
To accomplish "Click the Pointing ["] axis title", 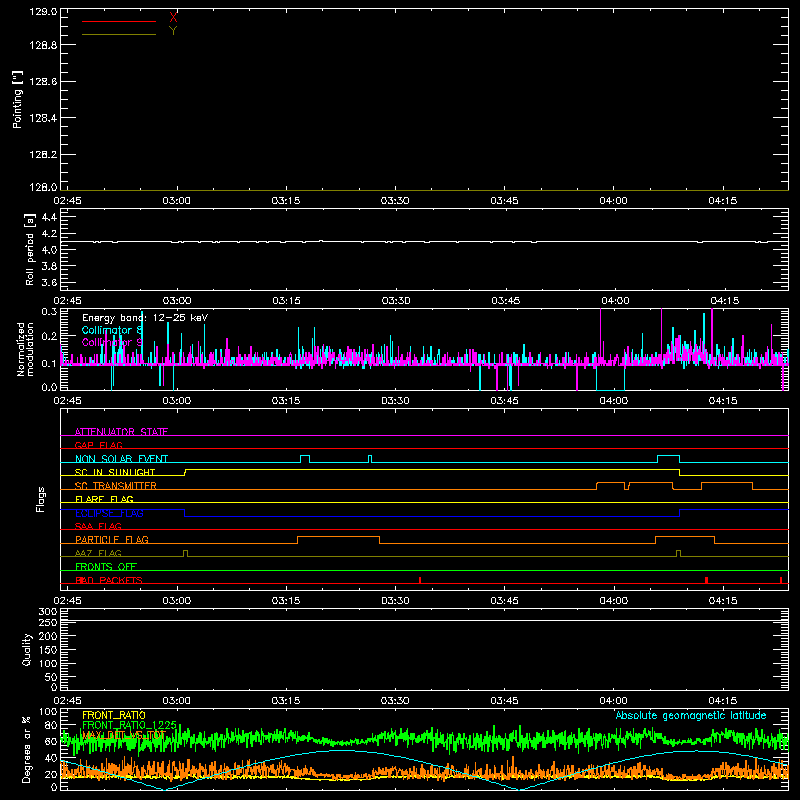I will click(17, 99).
